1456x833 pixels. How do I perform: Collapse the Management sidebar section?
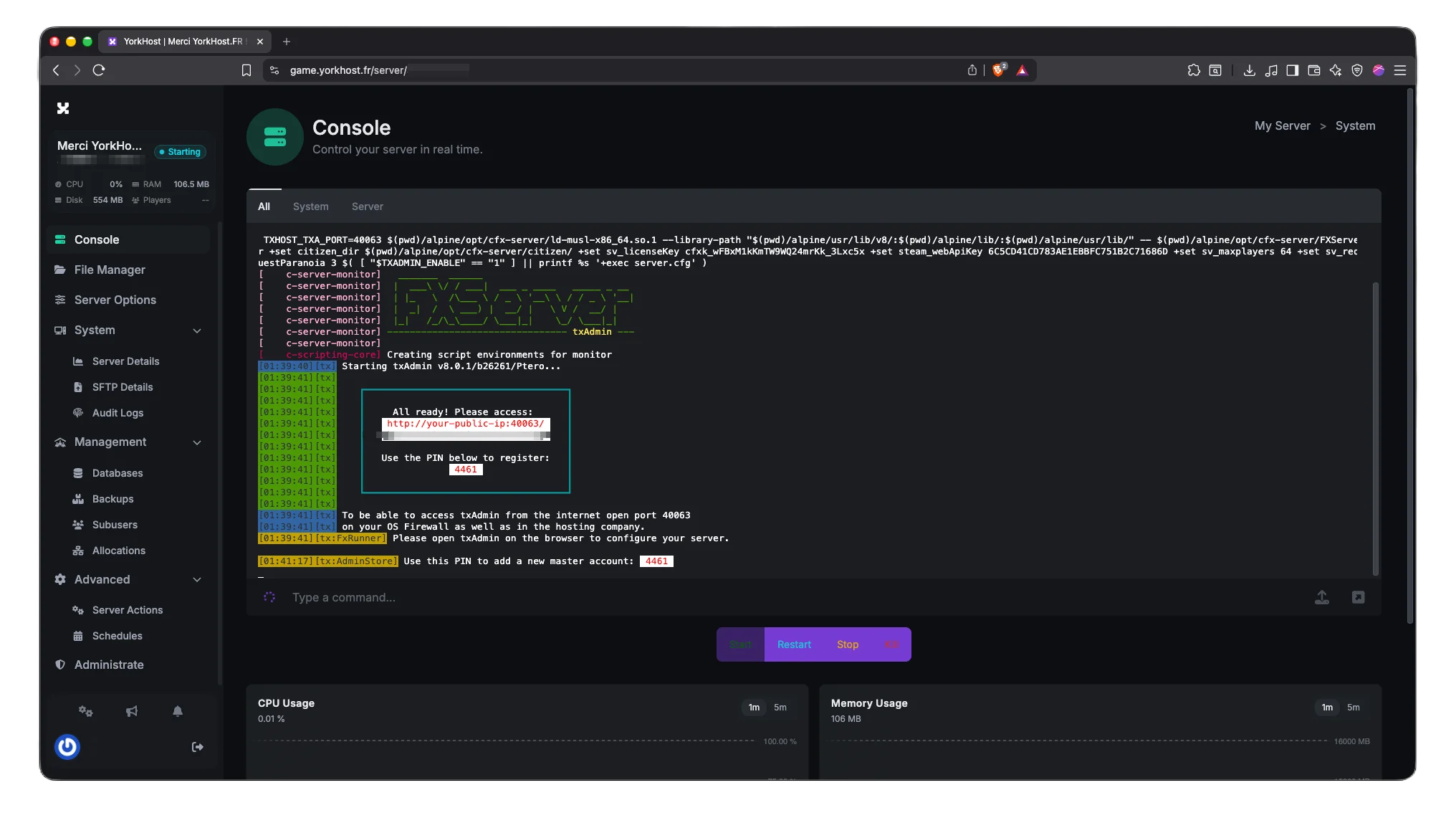197,442
